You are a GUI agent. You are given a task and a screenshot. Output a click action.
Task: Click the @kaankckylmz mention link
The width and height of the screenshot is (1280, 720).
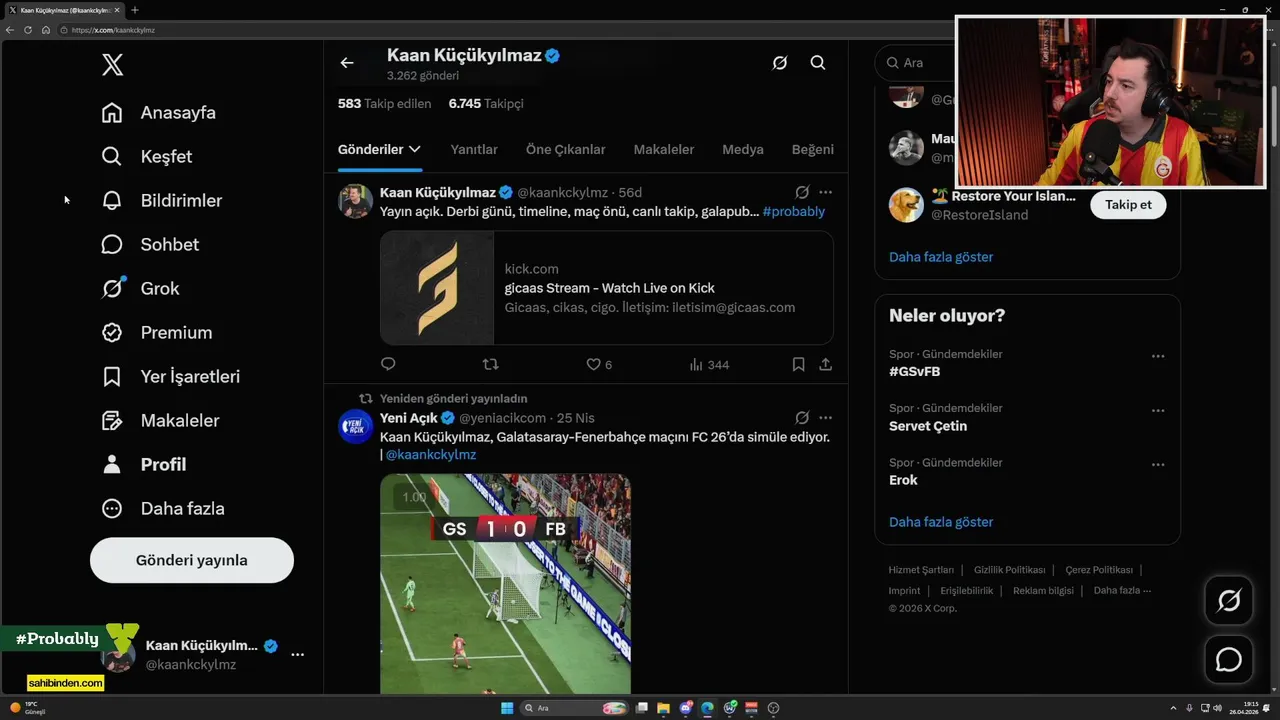pos(431,455)
